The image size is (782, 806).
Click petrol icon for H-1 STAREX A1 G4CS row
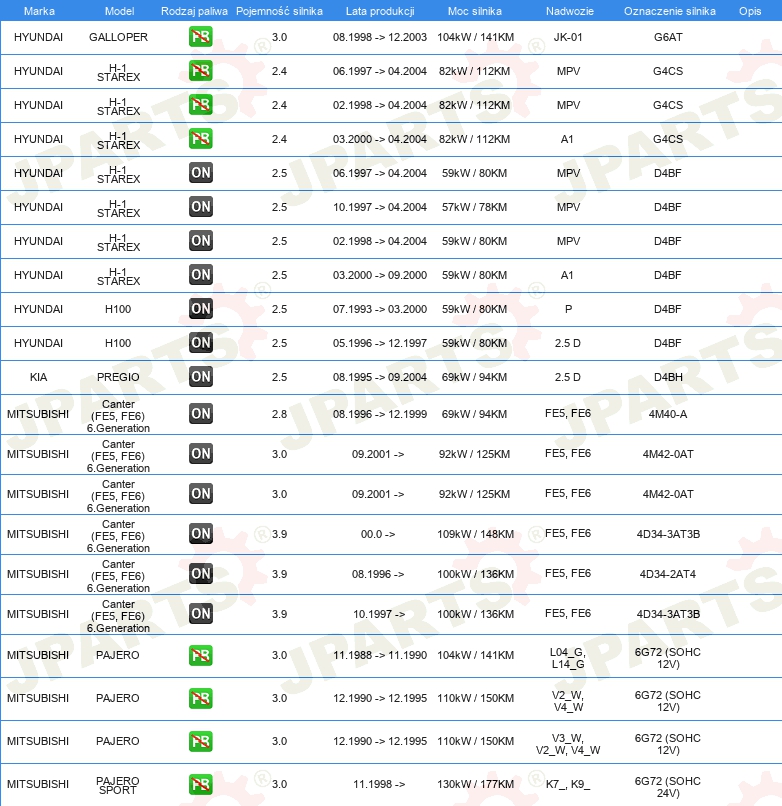(201, 138)
